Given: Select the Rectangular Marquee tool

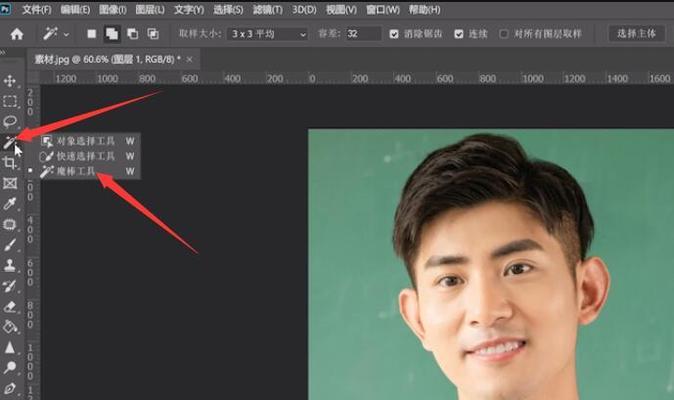Looking at the screenshot, I should point(10,101).
